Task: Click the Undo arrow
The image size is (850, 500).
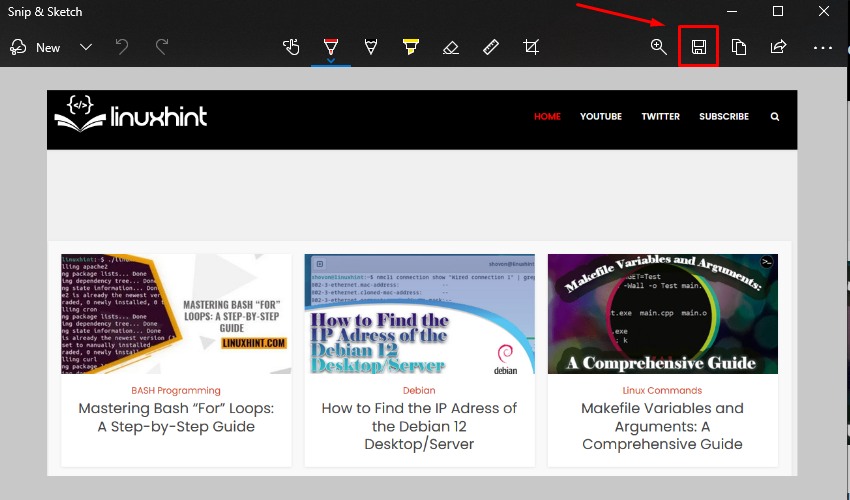Action: (122, 47)
